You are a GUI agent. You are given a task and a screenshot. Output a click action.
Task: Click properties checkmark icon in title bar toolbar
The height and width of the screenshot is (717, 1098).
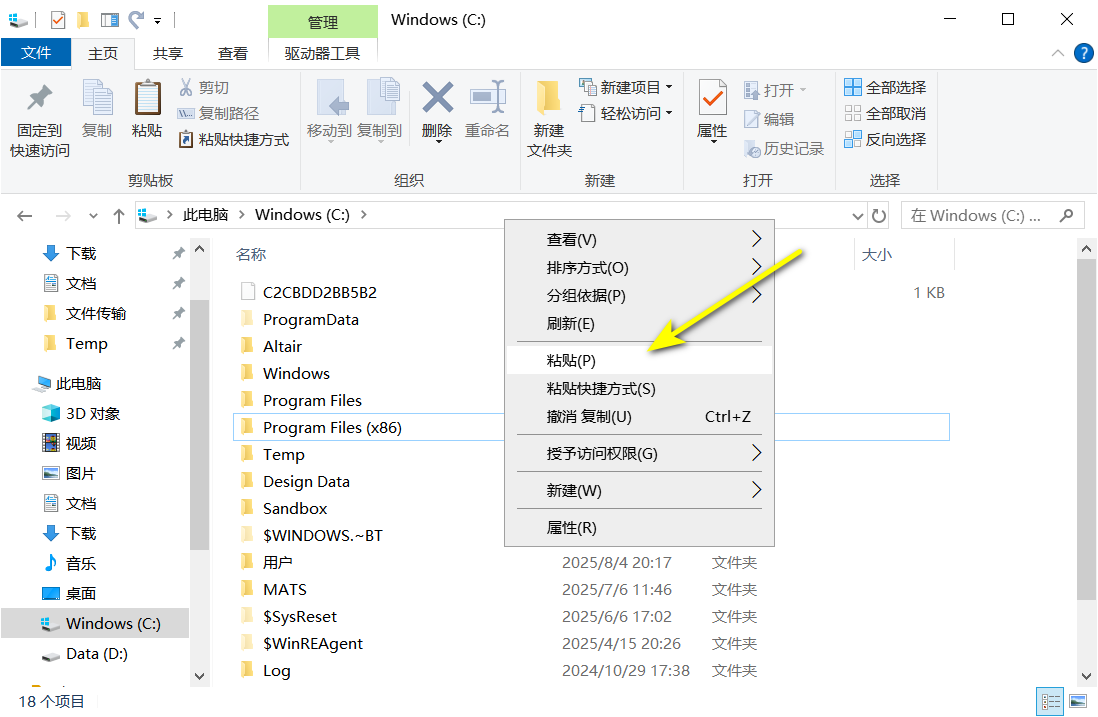[x=58, y=20]
